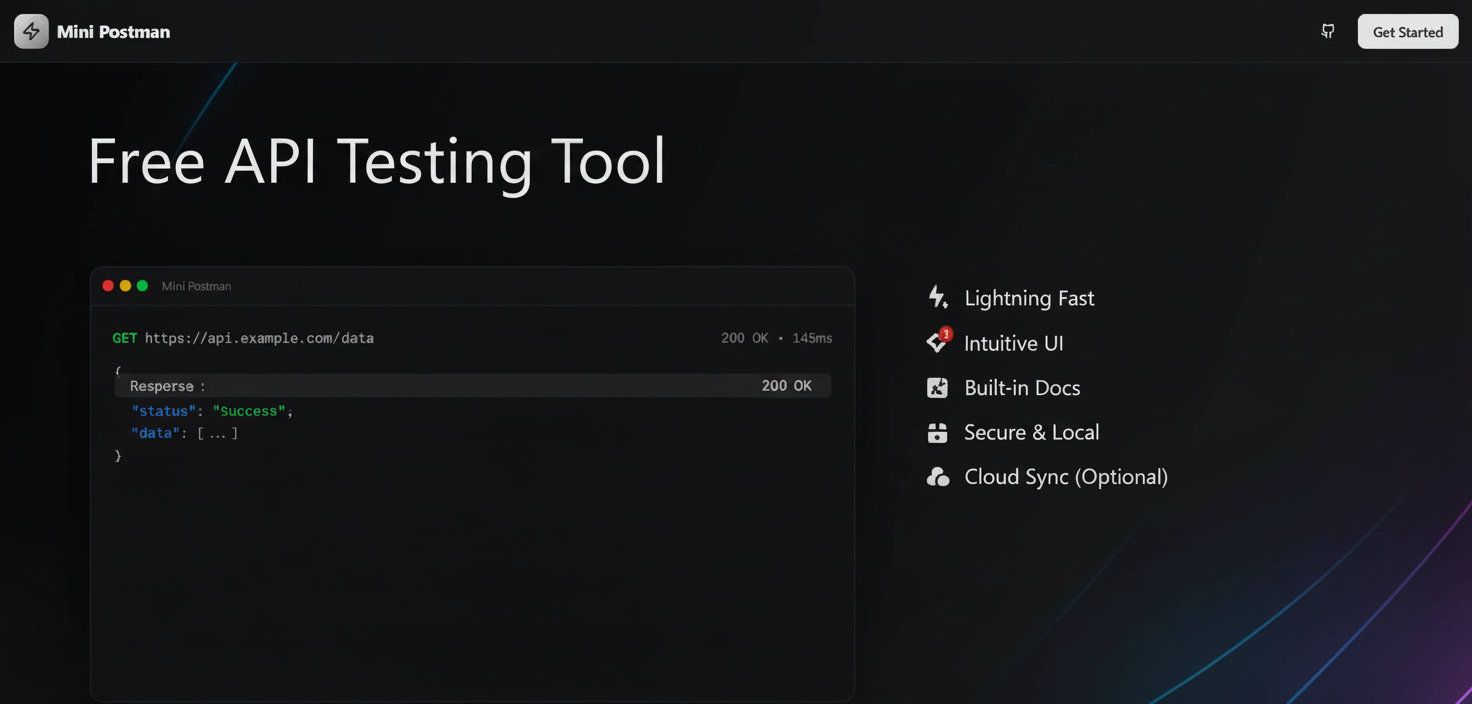The image size is (1472, 704).
Task: Click the GET method label
Action: 124,338
